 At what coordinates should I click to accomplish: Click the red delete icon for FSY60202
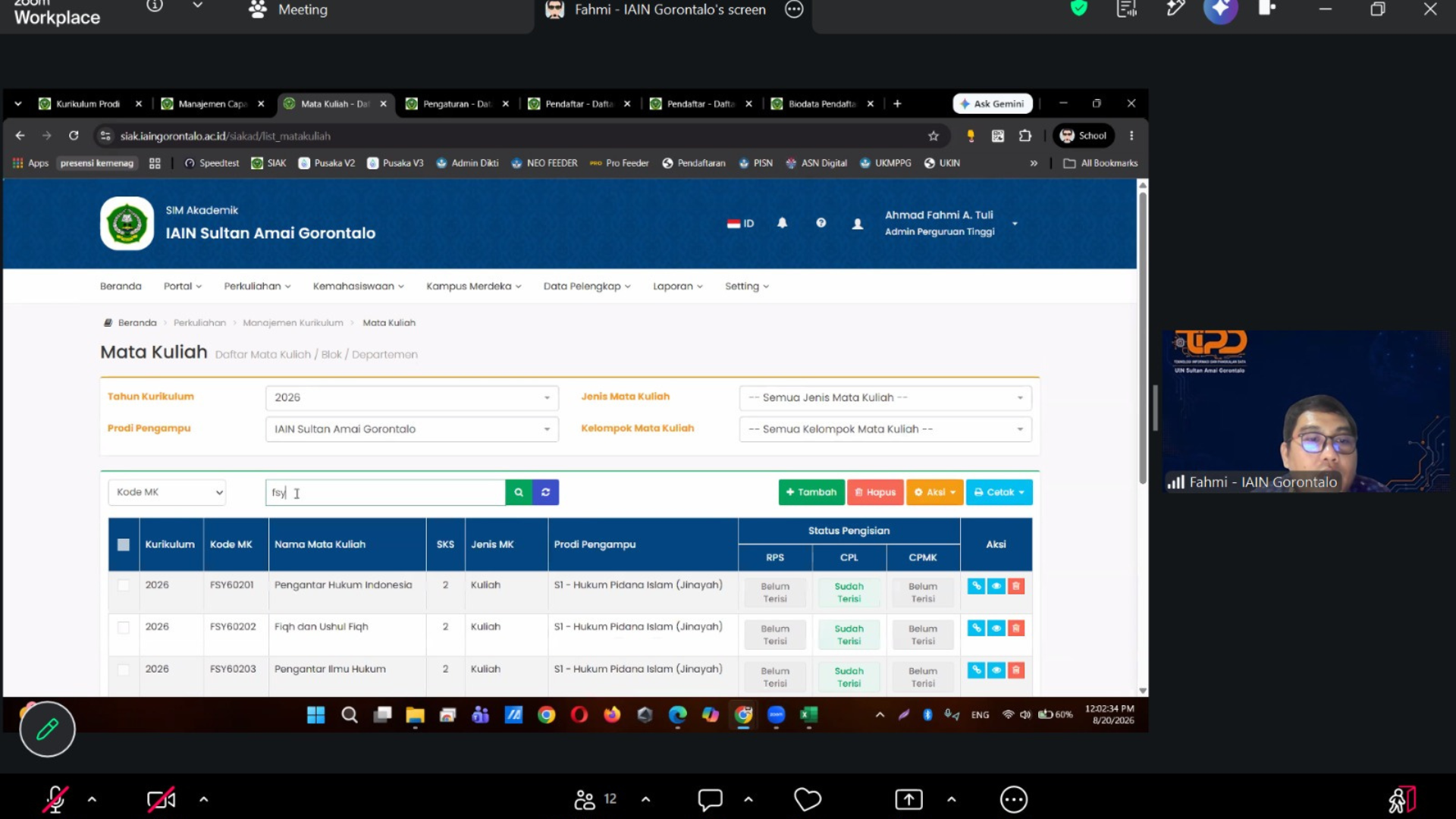tap(1016, 628)
